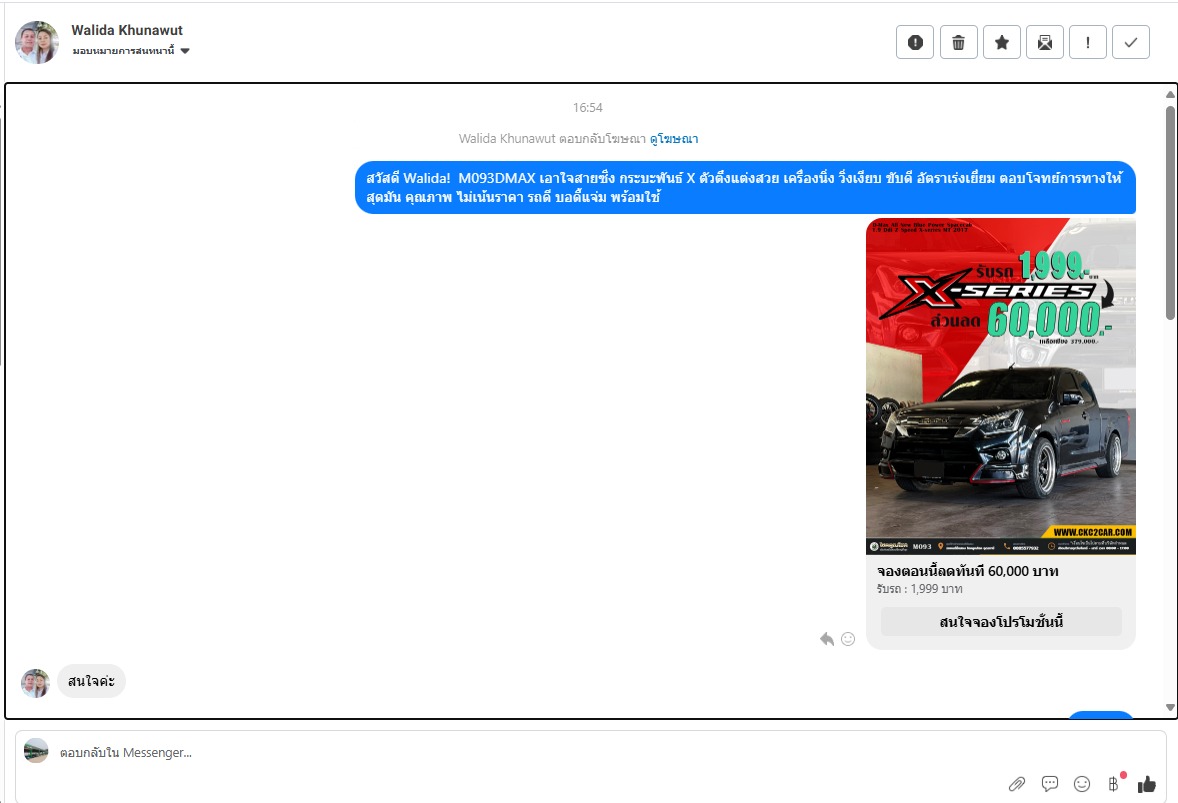Star this conversation as follow-up
The height and width of the screenshot is (803, 1178).
pyautogui.click(x=1001, y=42)
